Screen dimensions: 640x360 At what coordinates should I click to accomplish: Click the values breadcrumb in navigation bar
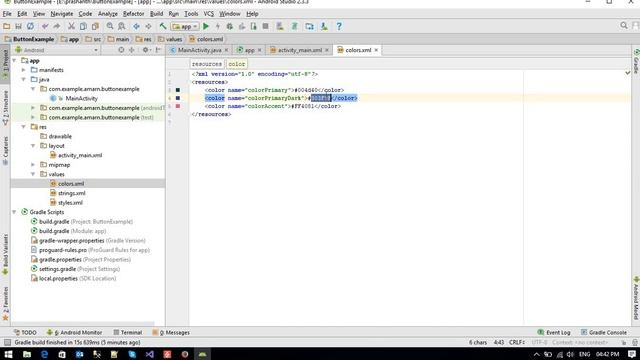tap(170, 39)
